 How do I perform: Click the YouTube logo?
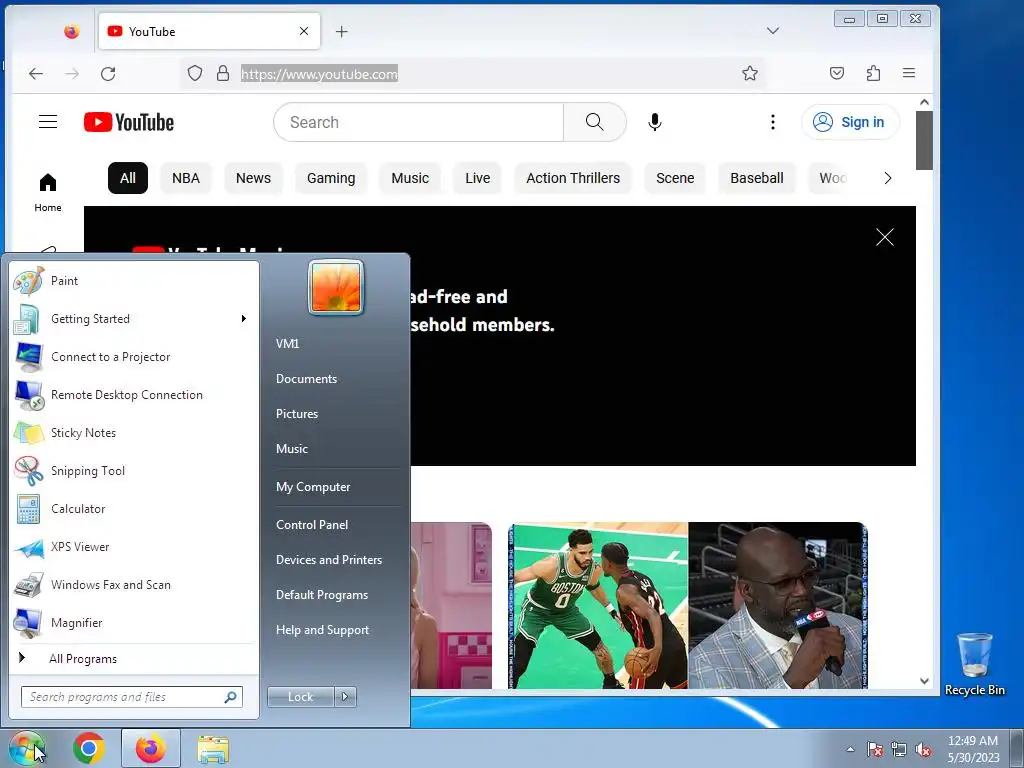pyautogui.click(x=129, y=122)
